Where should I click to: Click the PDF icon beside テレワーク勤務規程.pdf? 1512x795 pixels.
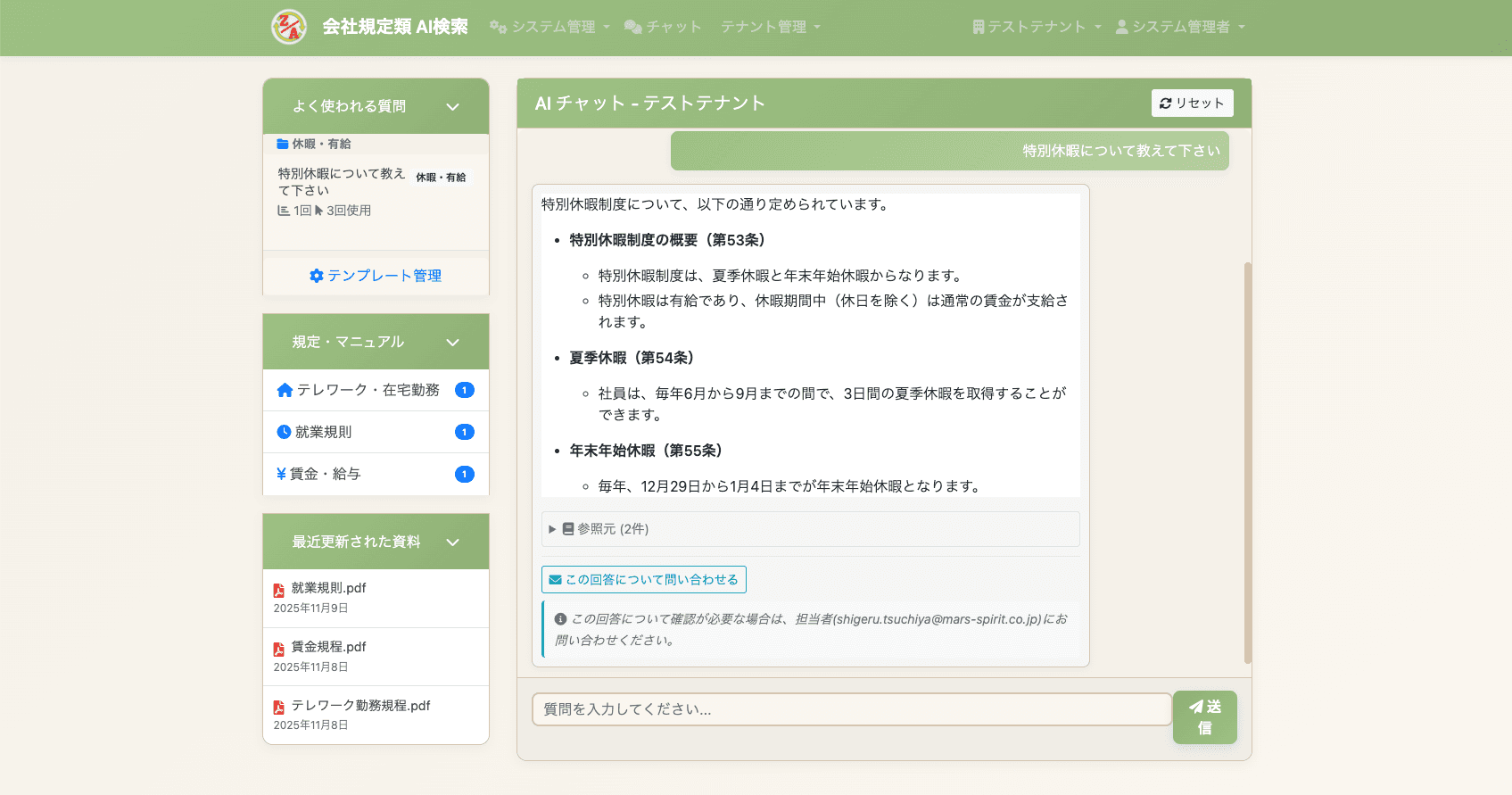pyautogui.click(x=279, y=708)
